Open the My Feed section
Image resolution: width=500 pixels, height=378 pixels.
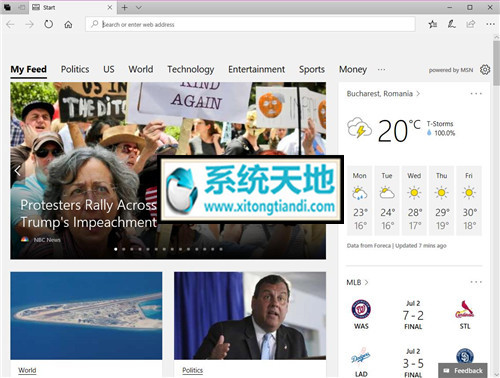[x=28, y=69]
